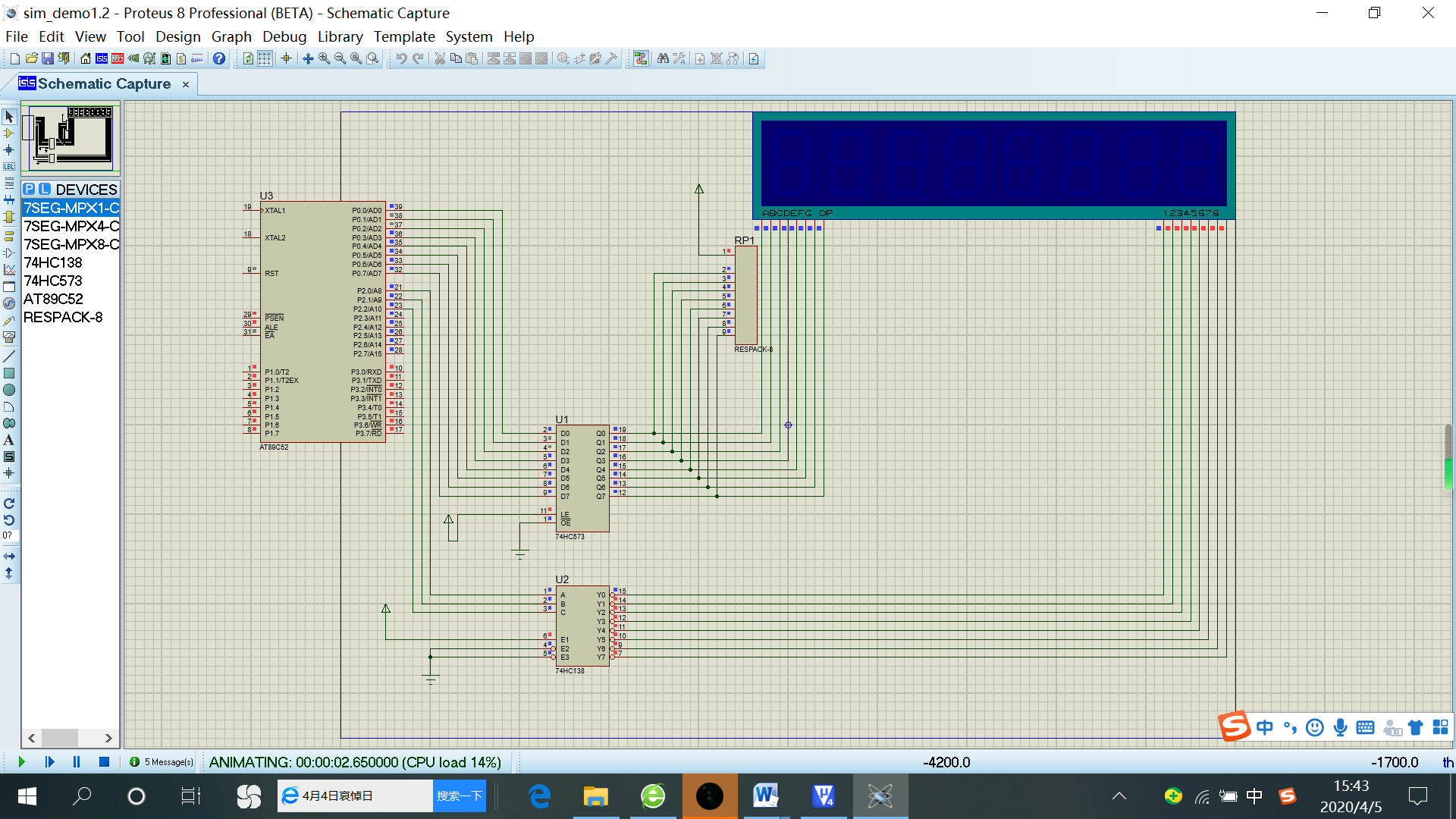Click the Undo arrow icon
This screenshot has height=819, width=1456.
[x=401, y=58]
